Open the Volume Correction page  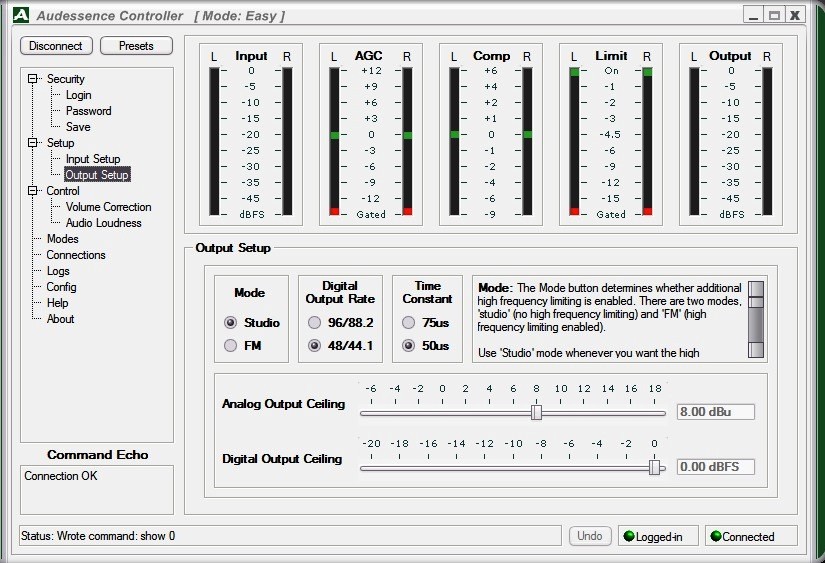click(108, 207)
